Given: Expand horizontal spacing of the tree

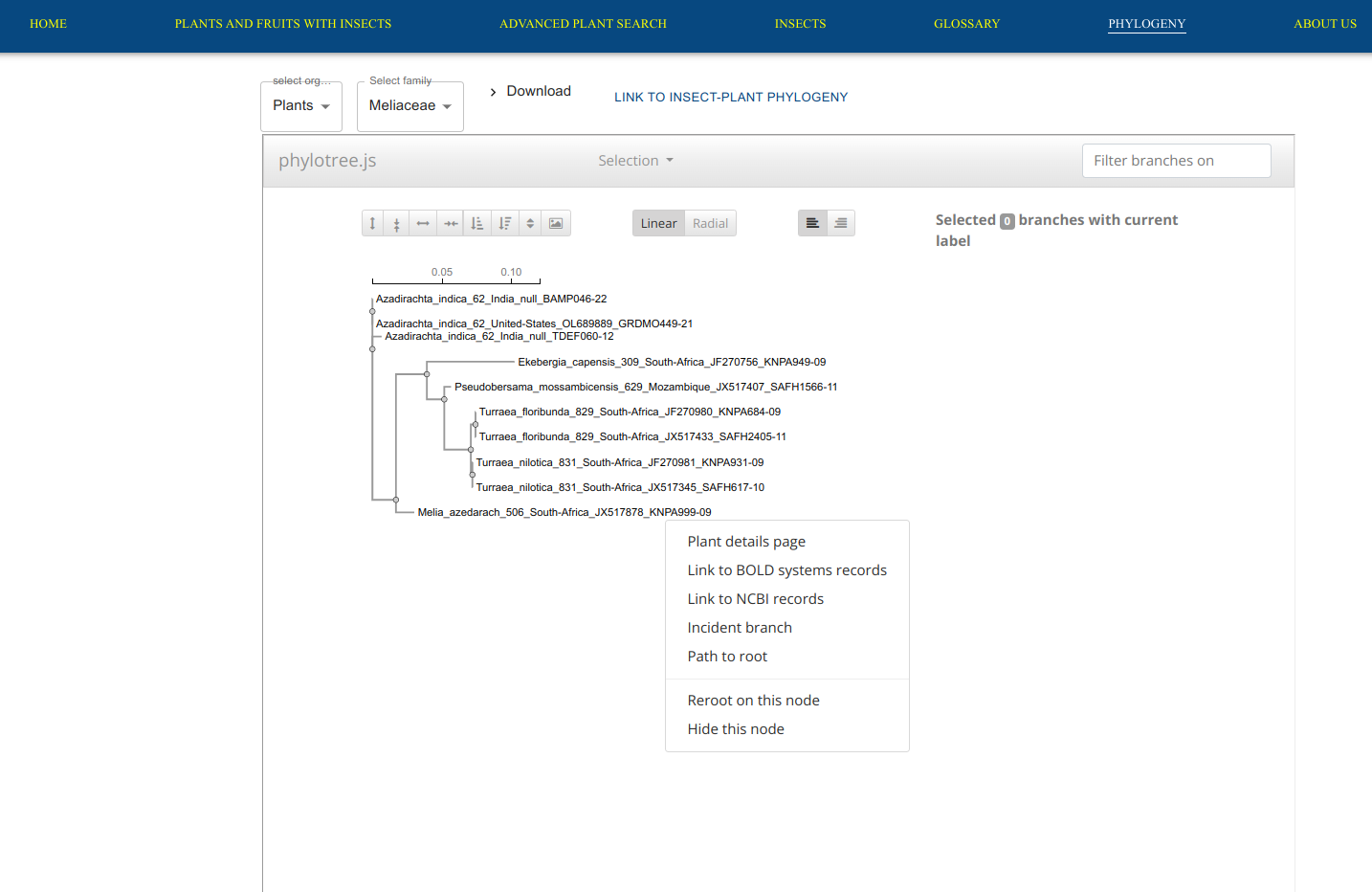Looking at the screenshot, I should [423, 224].
